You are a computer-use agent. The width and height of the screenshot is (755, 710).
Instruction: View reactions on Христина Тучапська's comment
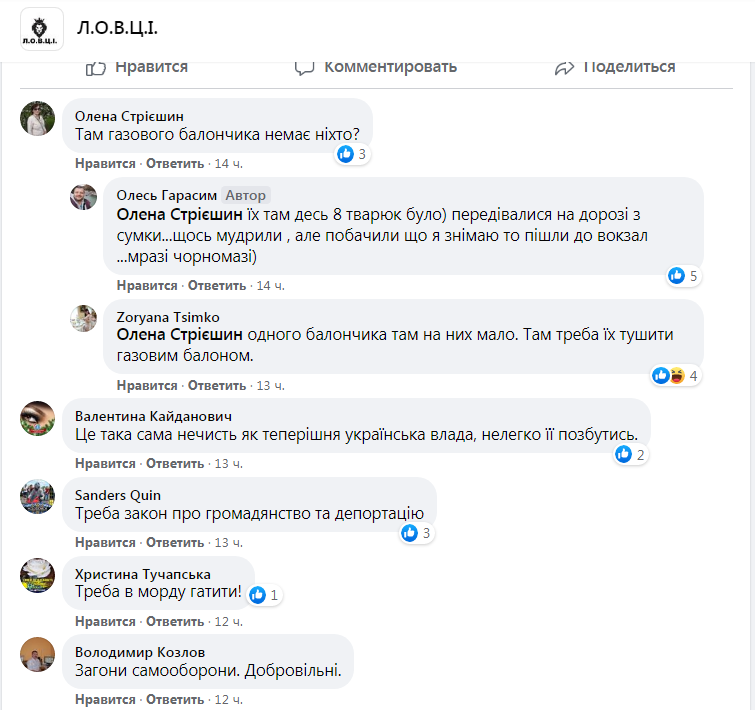coord(265,595)
